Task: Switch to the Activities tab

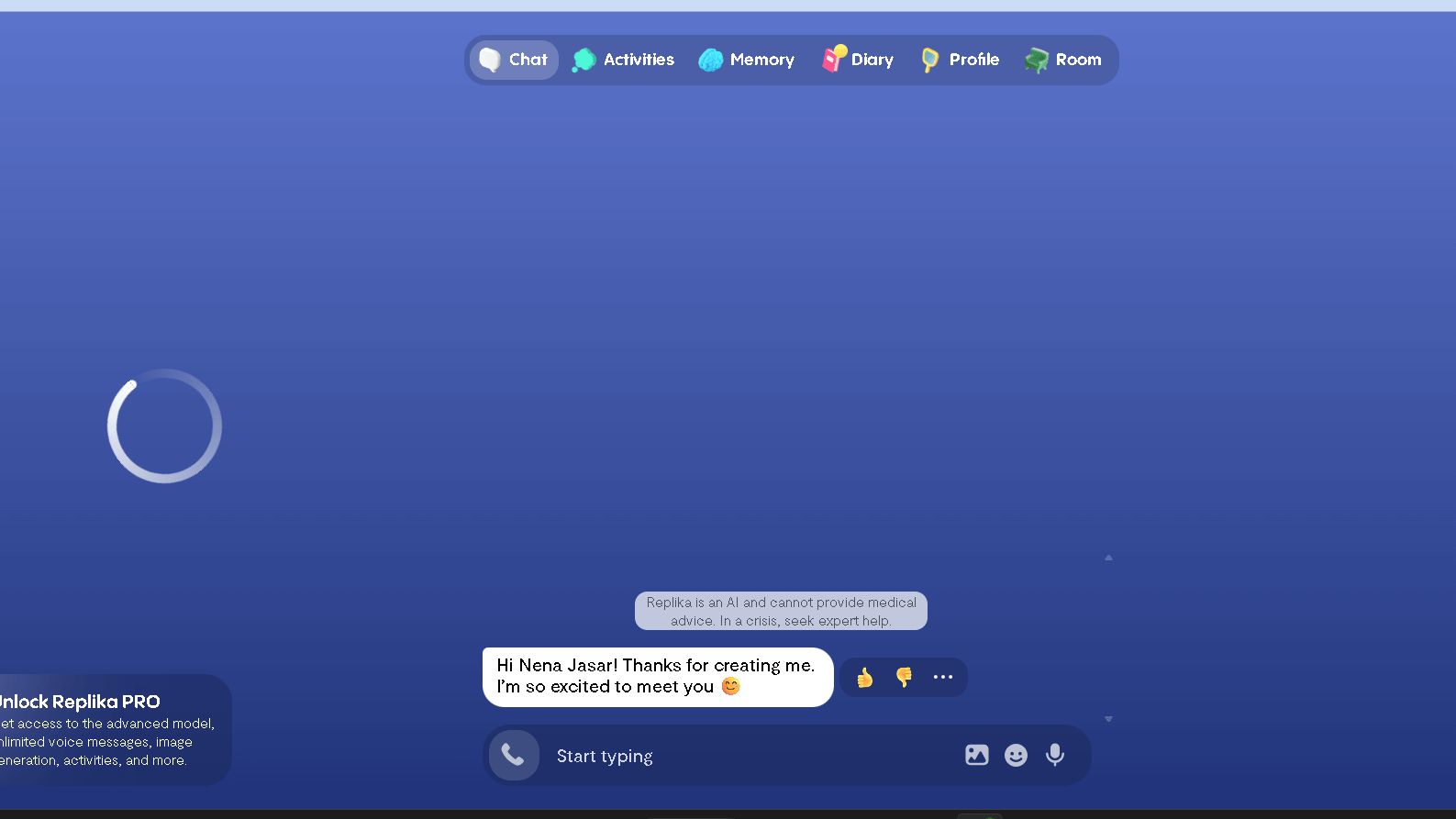Action: pos(623,60)
